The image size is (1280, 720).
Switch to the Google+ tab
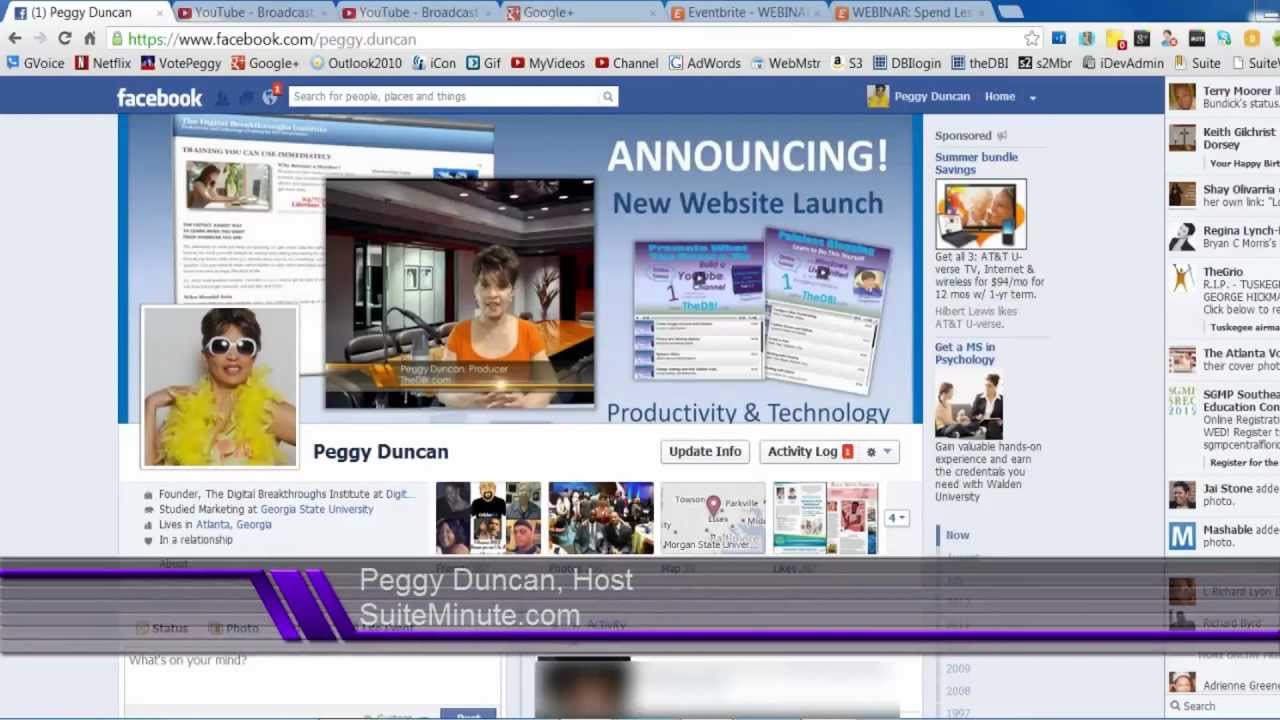click(x=582, y=12)
